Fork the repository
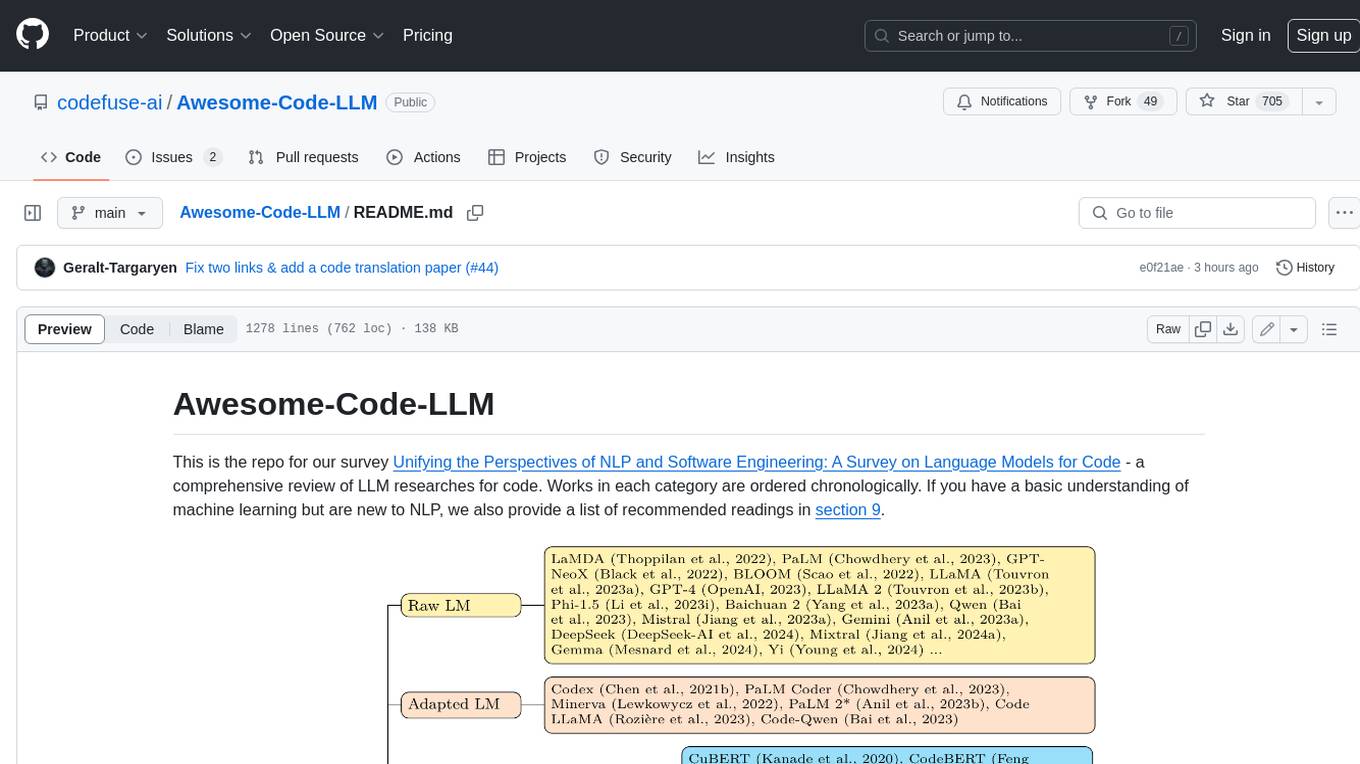Screen dimensions: 1360x764 pos(1123,102)
